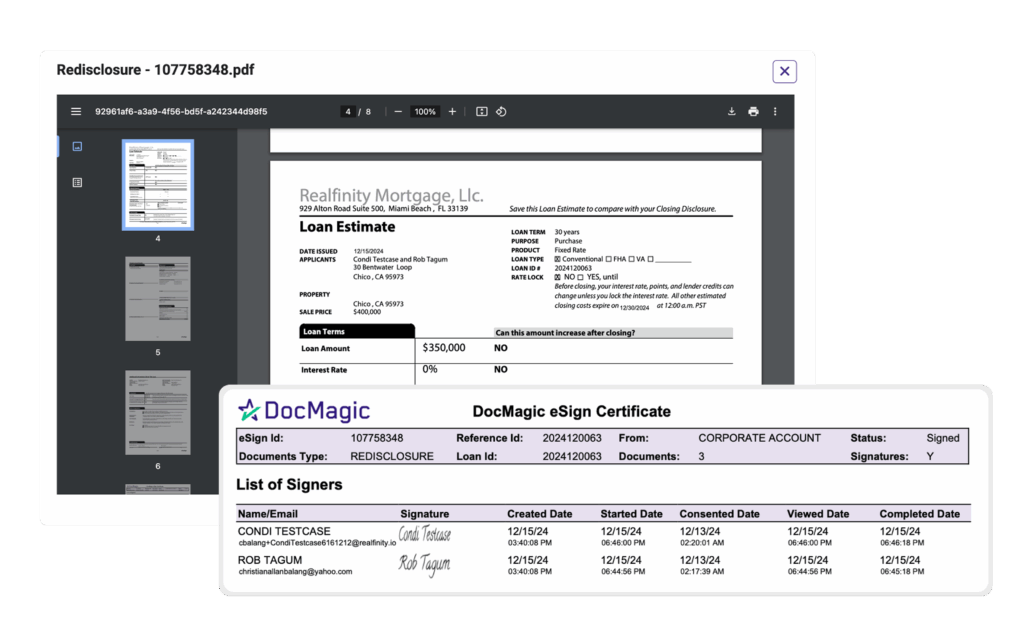The width and height of the screenshot is (1024, 629).
Task: Download the PDF document
Action: coord(731,112)
